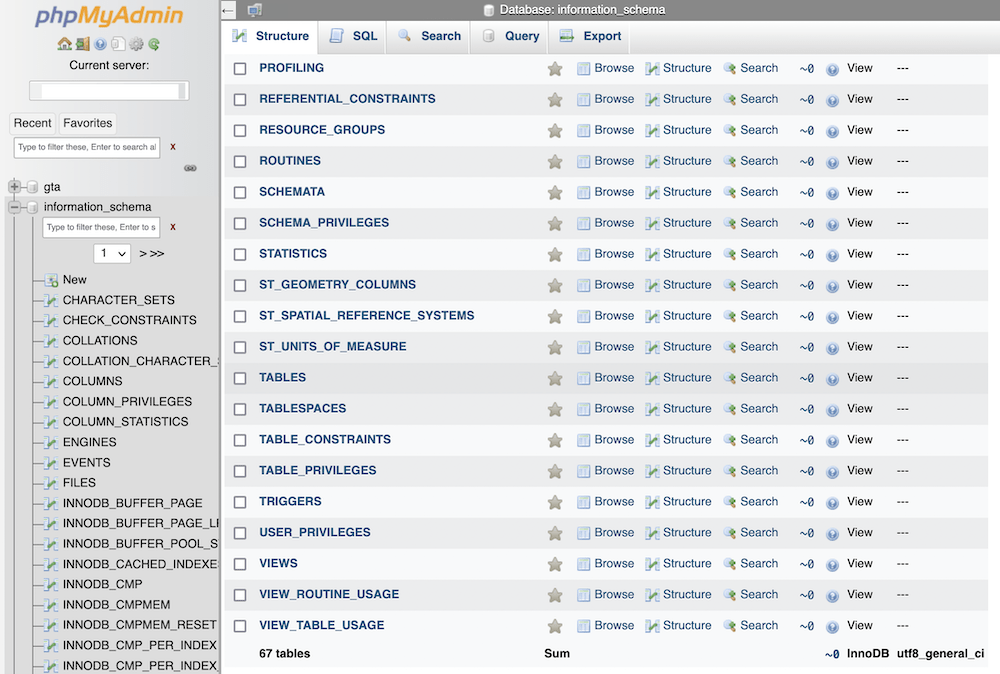1000x674 pixels.
Task: Open the CHARACTER_SETS item in sidebar
Action: click(119, 300)
